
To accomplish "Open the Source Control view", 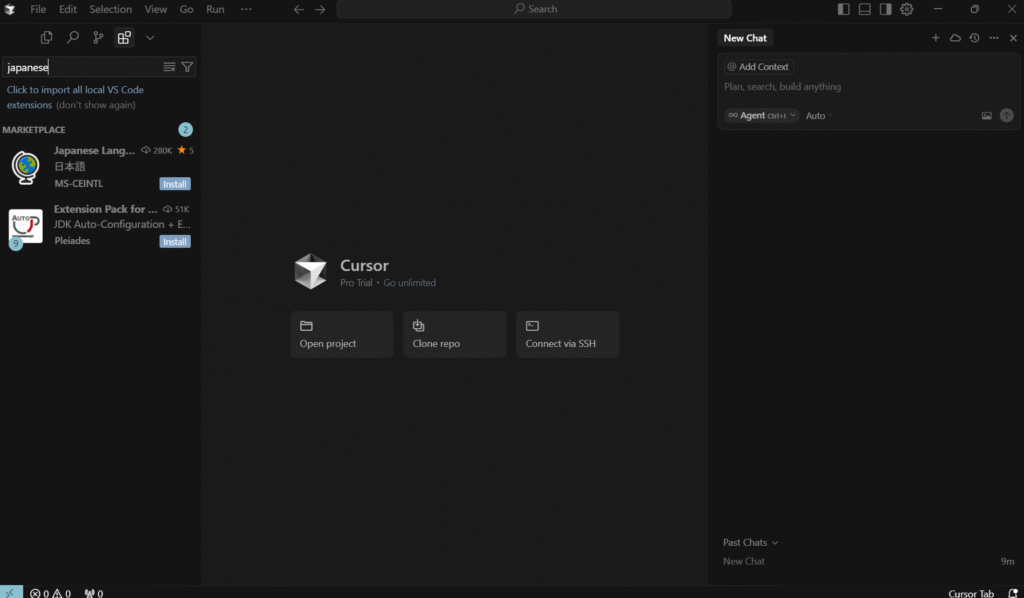I will [98, 38].
